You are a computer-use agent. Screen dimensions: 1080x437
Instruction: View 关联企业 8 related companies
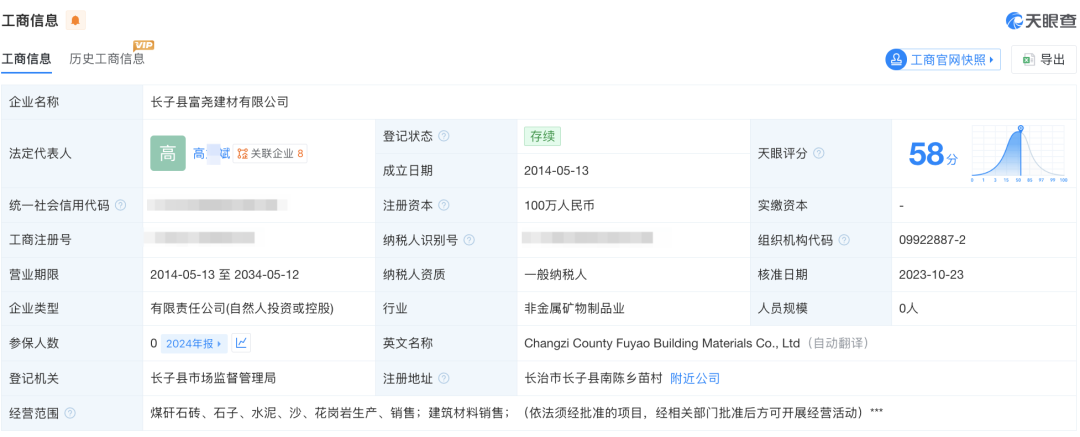[270, 153]
